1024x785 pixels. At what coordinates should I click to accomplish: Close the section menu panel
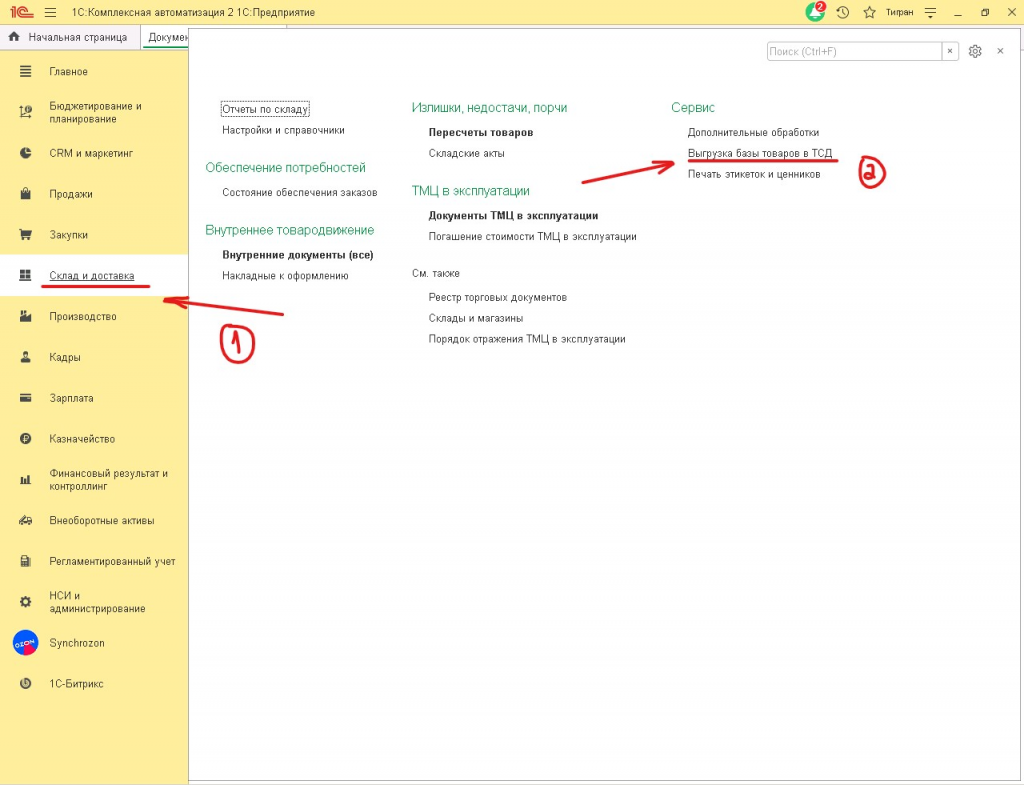tap(1000, 51)
